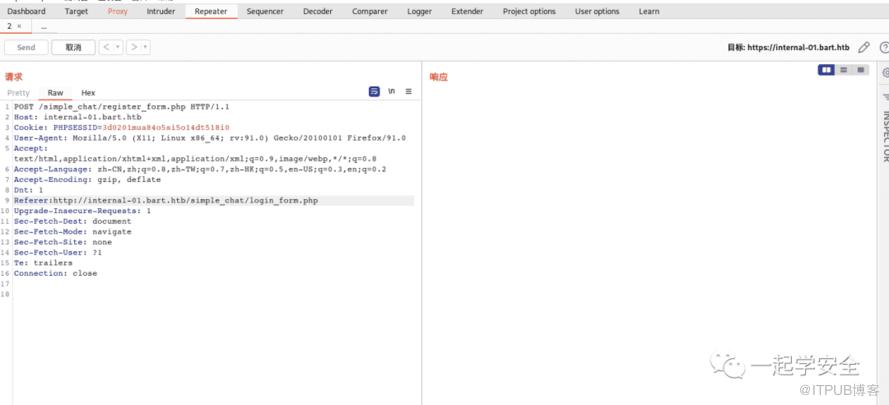
Task: Click the edit target pencil icon
Action: 864,47
